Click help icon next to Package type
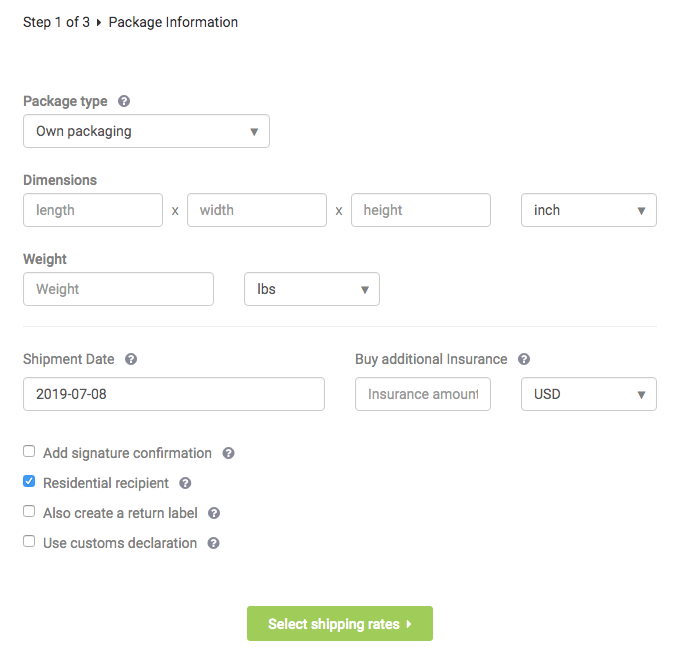The image size is (673, 660). [x=124, y=101]
